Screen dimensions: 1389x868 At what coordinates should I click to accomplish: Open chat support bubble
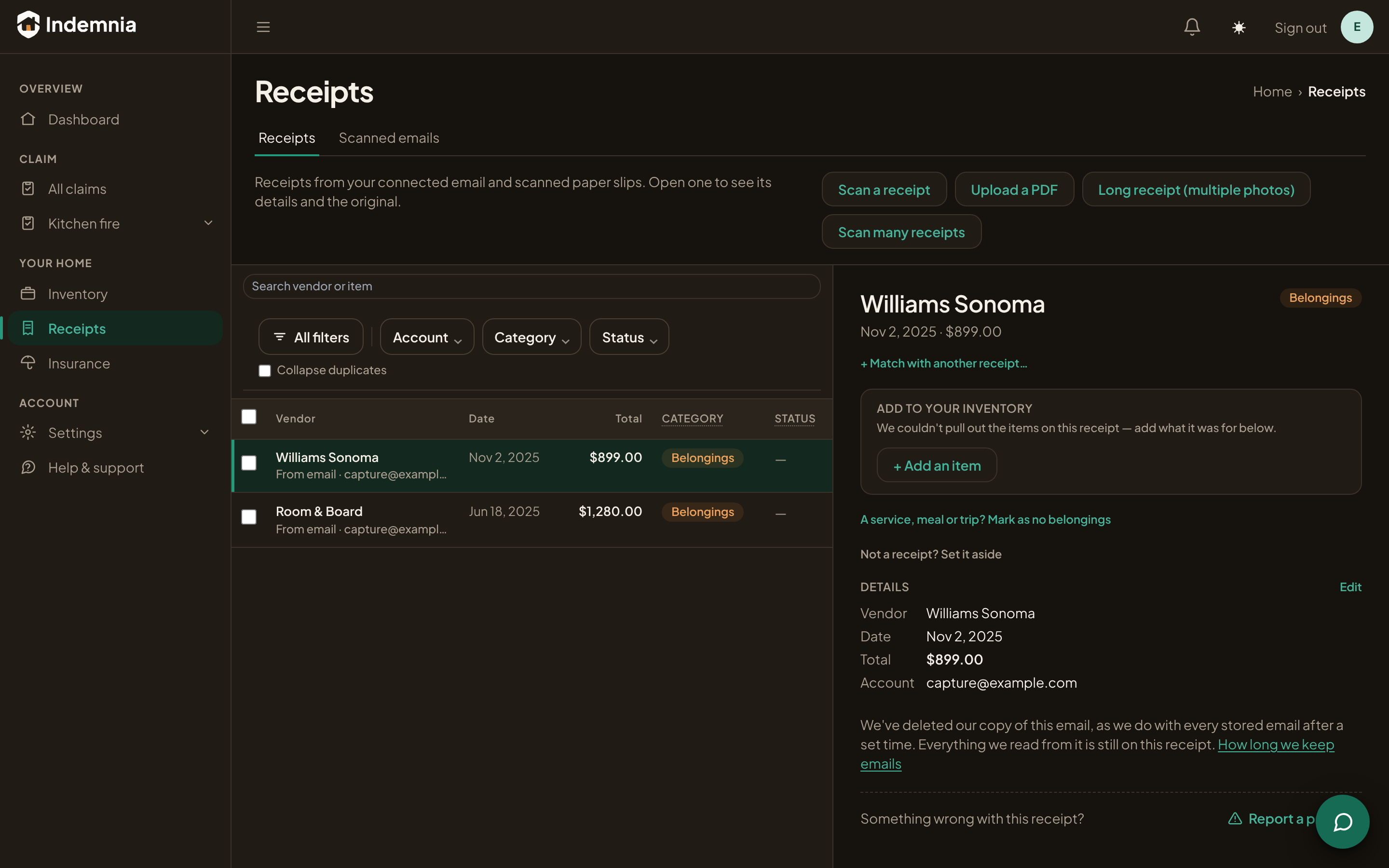1342,822
